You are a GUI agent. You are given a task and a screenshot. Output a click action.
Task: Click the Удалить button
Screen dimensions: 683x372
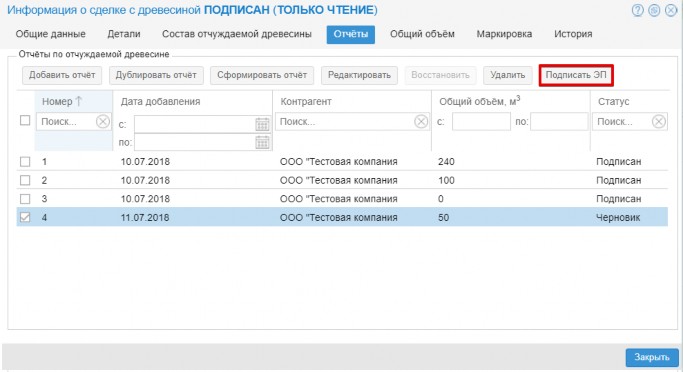507,75
